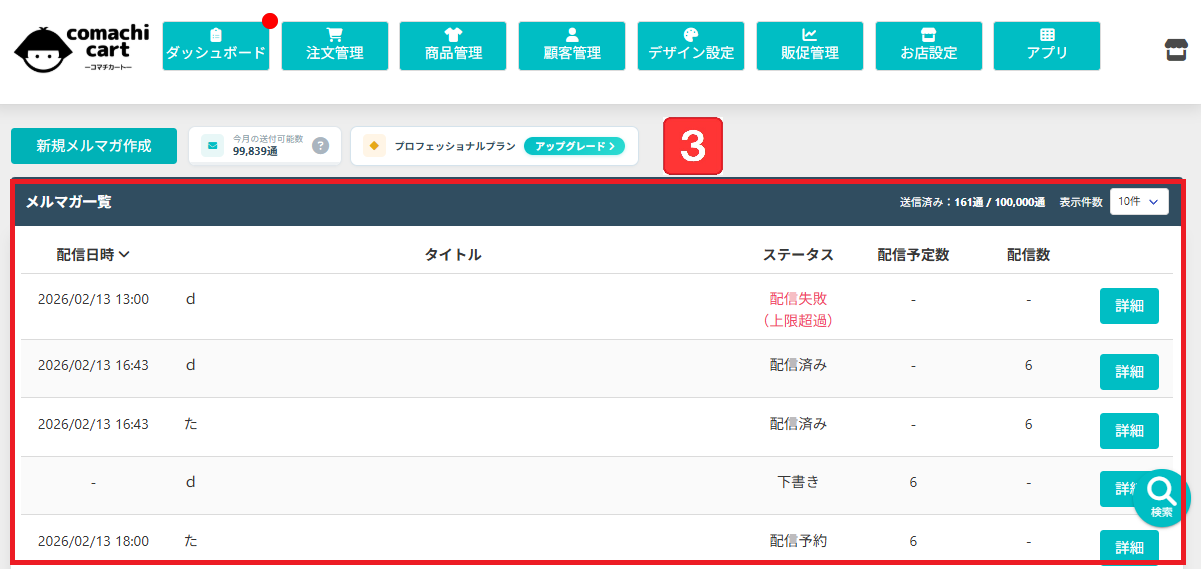Open デザイン設定 menu
This screenshot has height=569, width=1201.
point(691,46)
